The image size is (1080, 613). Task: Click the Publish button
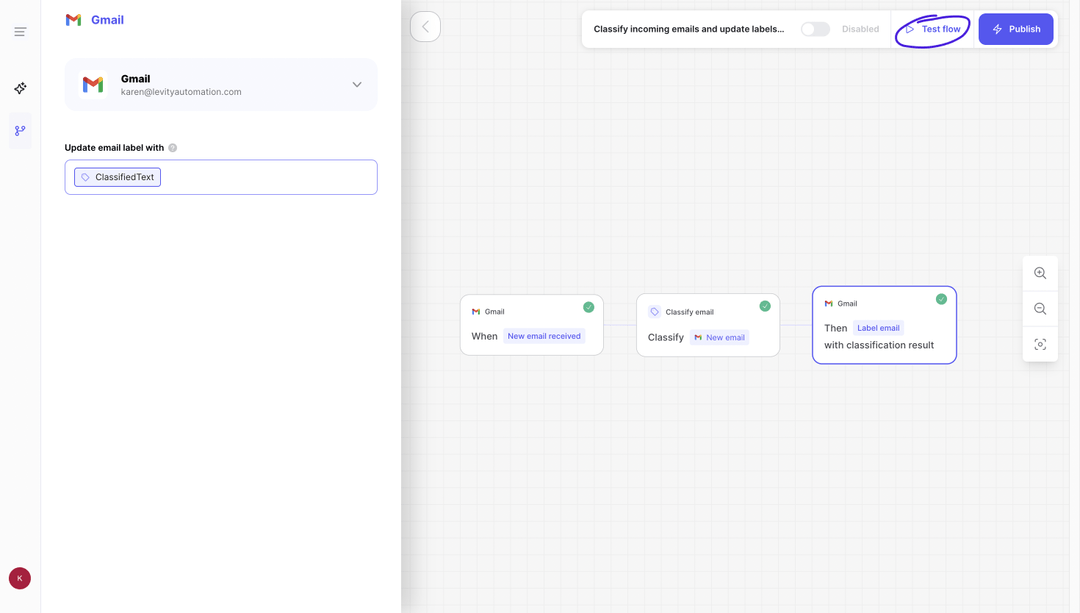1016,29
